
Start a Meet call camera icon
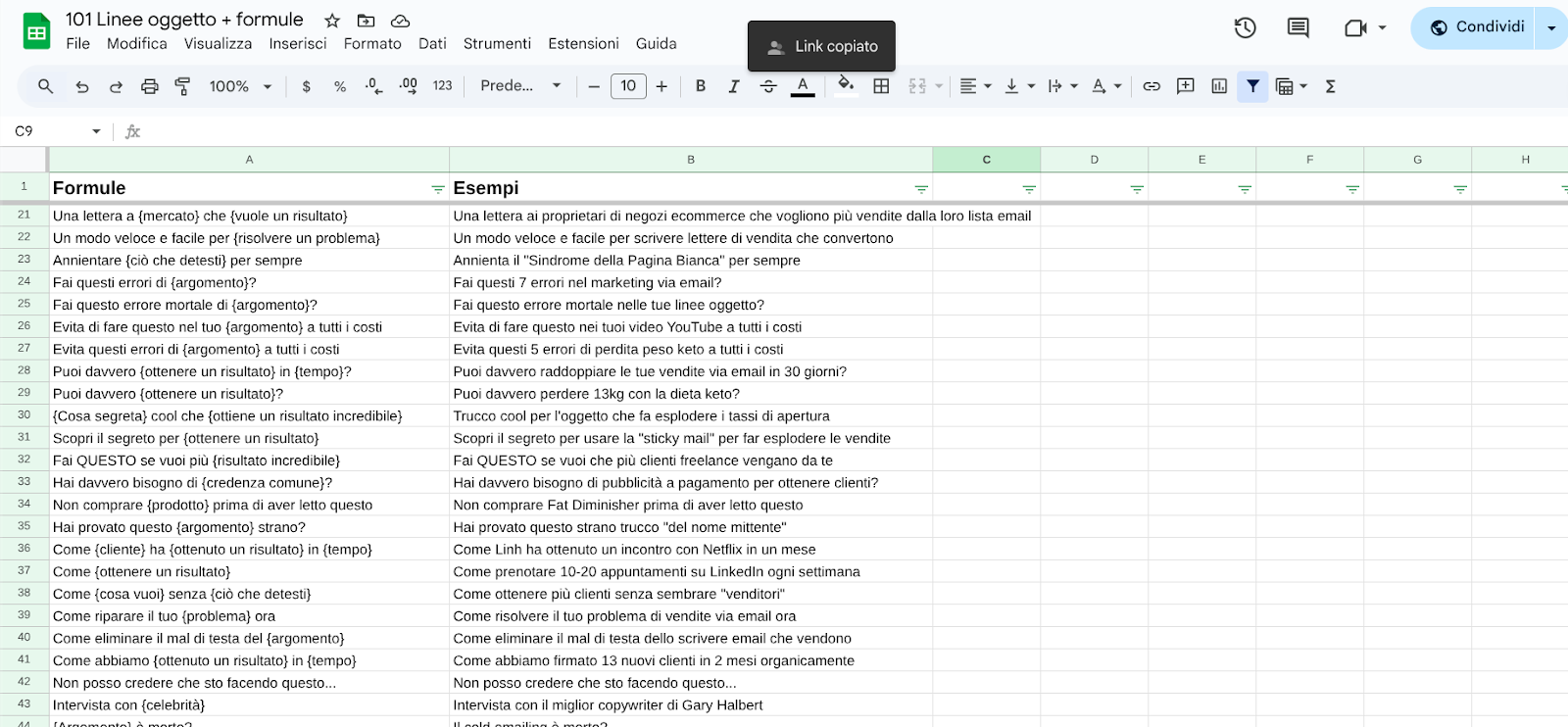1355,27
